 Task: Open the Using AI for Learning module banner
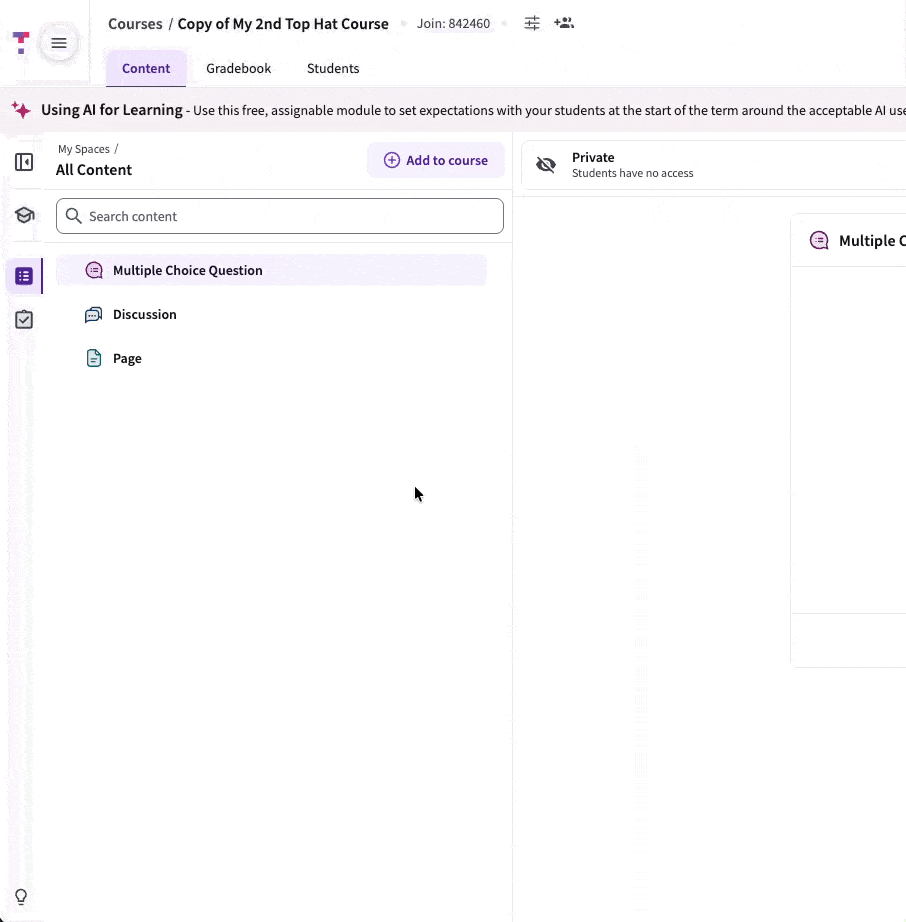(x=111, y=109)
